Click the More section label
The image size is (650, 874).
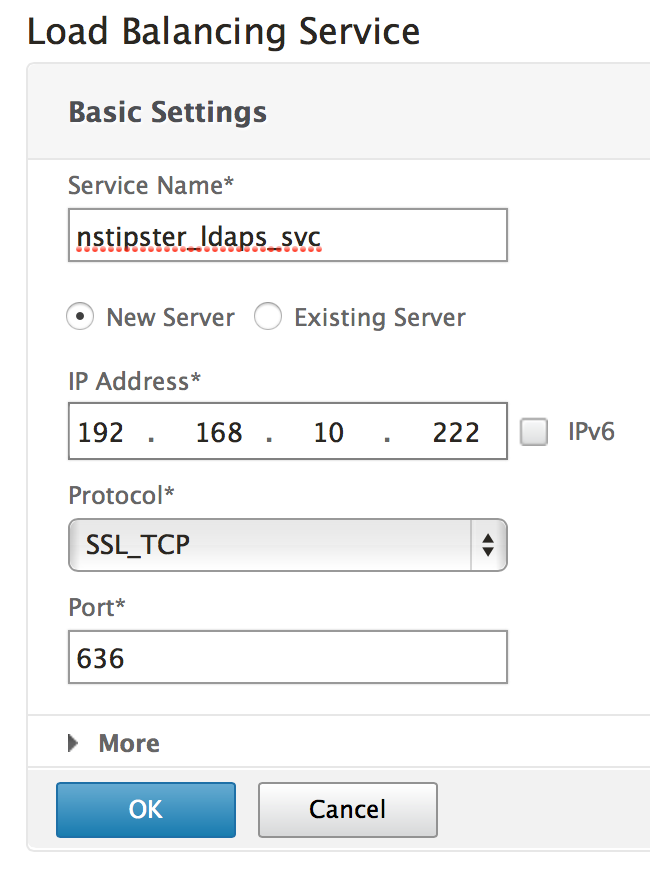pyautogui.click(x=129, y=743)
